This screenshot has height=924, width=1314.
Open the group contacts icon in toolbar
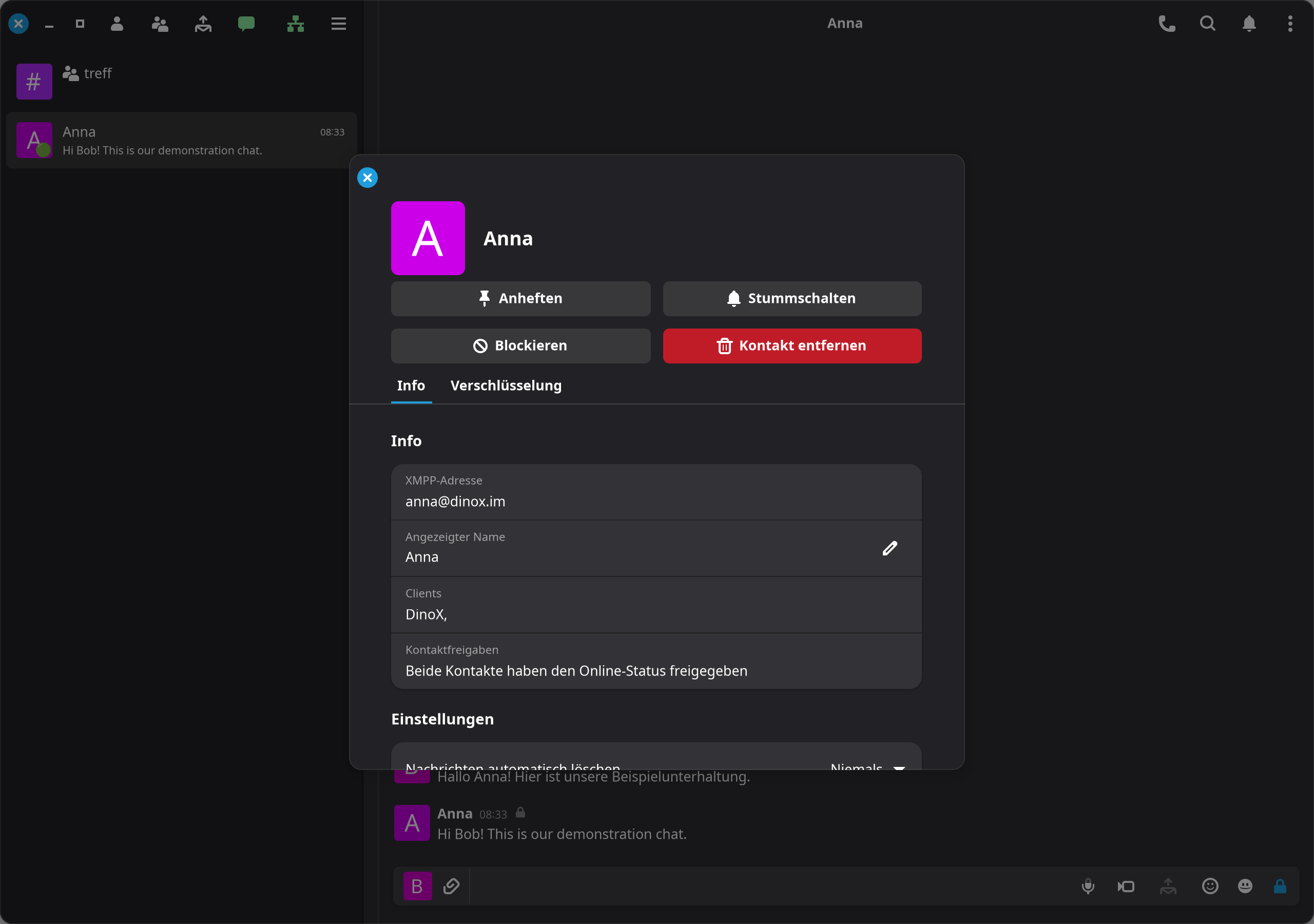click(x=160, y=24)
